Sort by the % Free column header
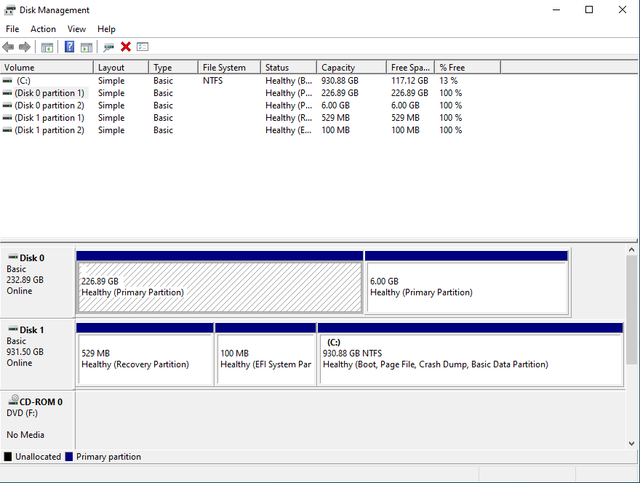 click(x=468, y=67)
